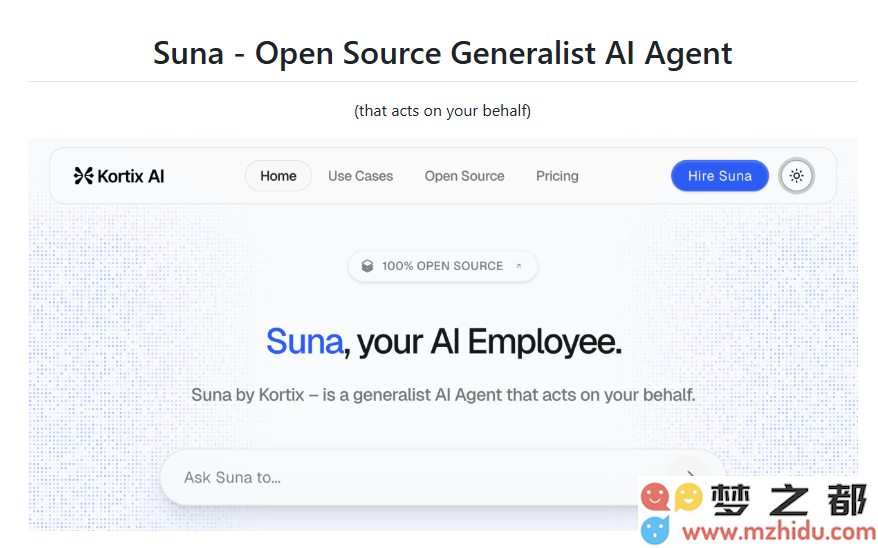Click the 梦之都 watermark text
The width and height of the screenshot is (878, 548).
click(x=788, y=500)
